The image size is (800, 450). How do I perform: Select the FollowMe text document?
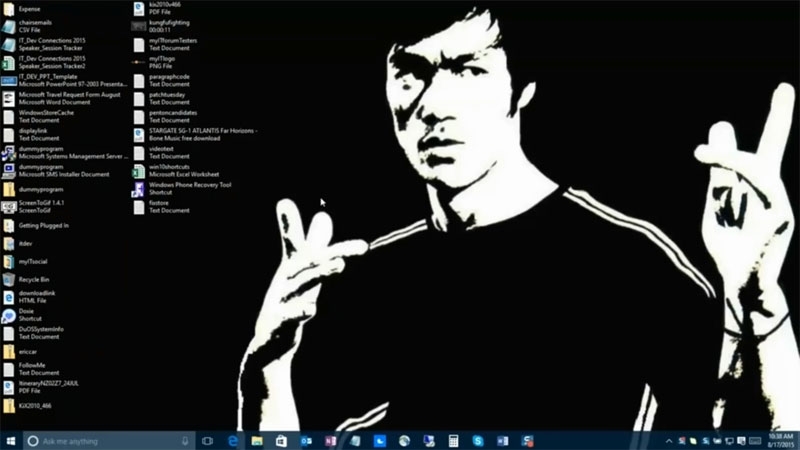pos(31,369)
